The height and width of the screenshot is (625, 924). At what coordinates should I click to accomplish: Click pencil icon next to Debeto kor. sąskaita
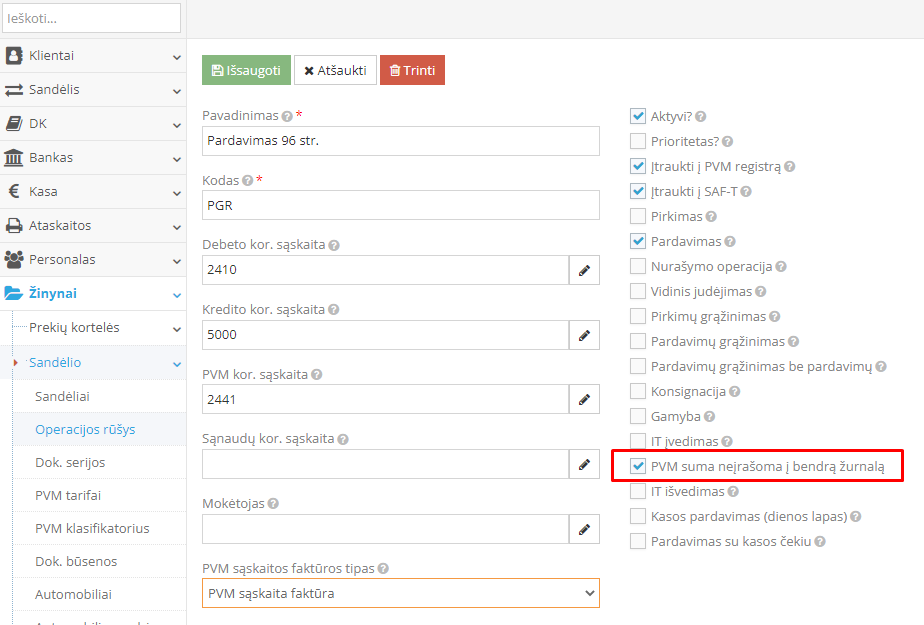tap(584, 270)
